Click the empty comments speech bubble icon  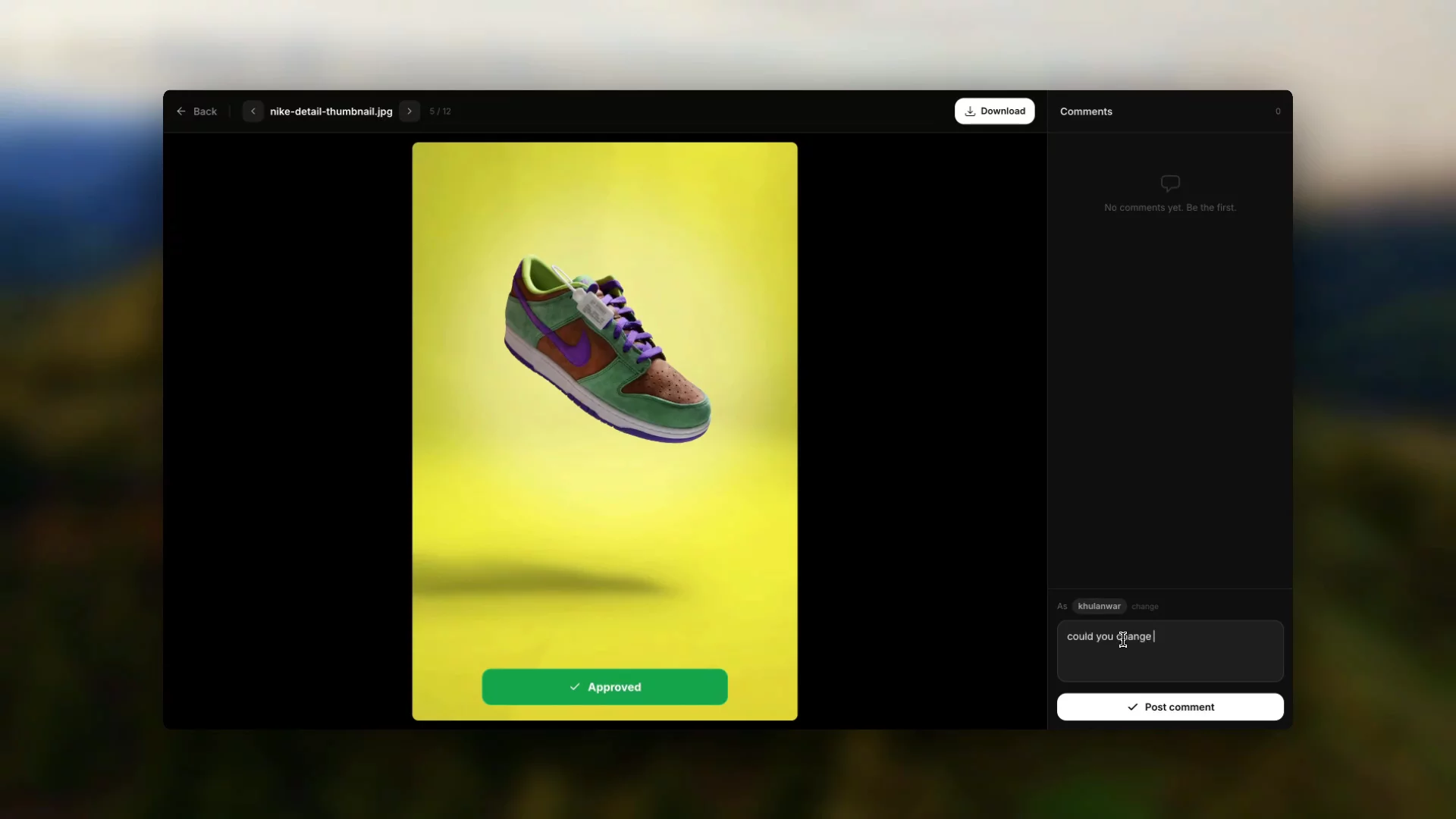[1170, 184]
